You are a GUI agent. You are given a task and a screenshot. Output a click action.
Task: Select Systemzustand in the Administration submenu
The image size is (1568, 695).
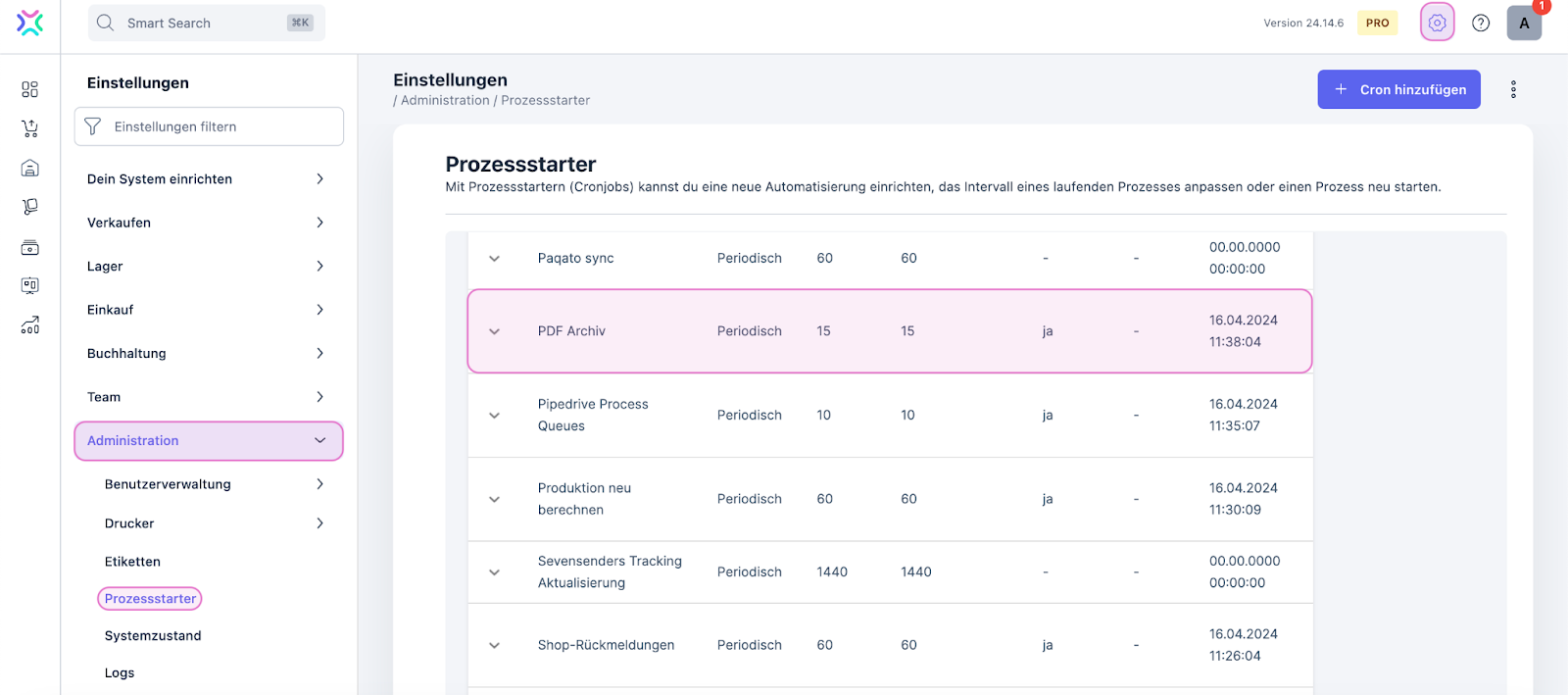point(153,636)
